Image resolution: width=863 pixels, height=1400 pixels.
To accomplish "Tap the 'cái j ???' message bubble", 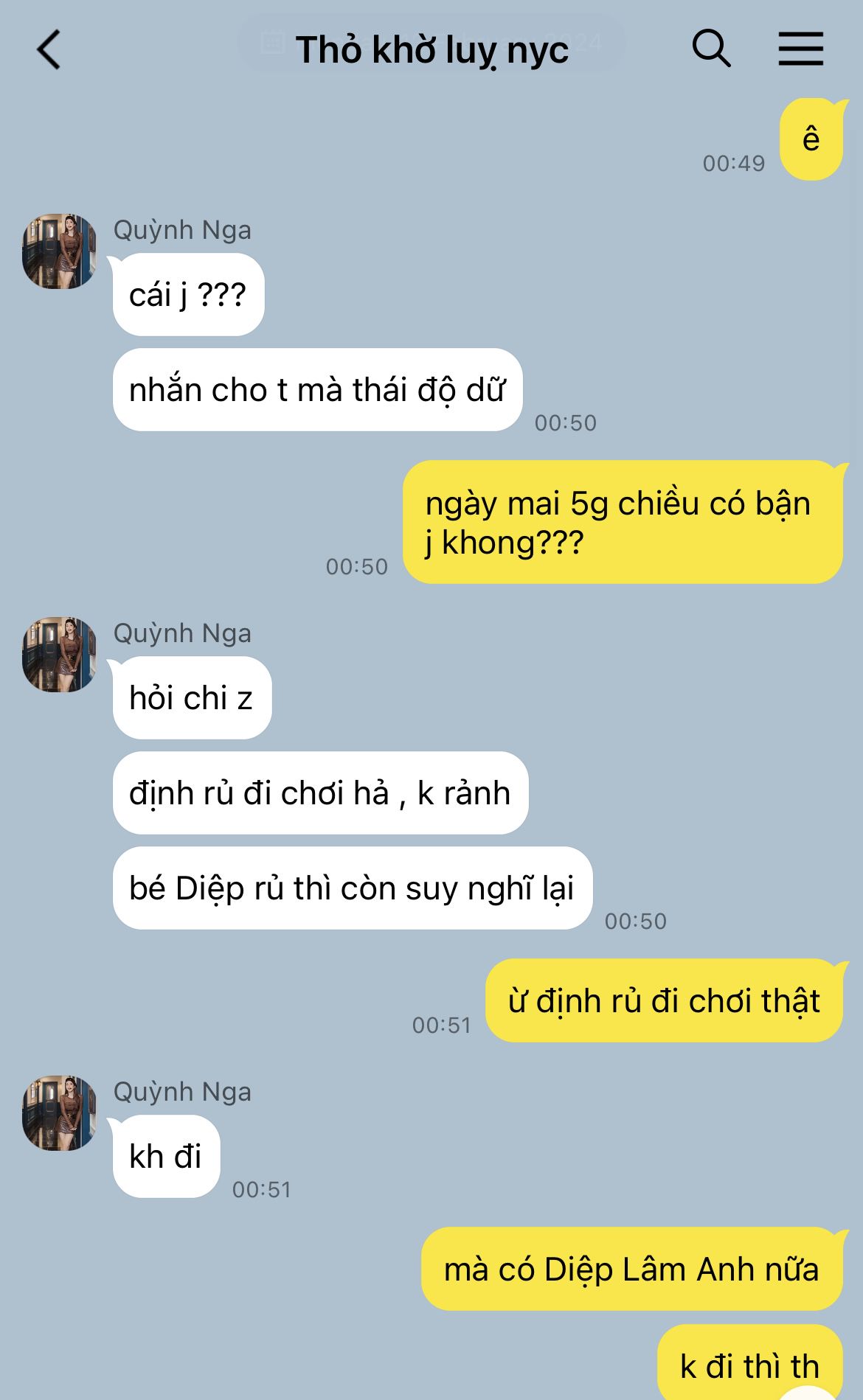I will coord(188,295).
